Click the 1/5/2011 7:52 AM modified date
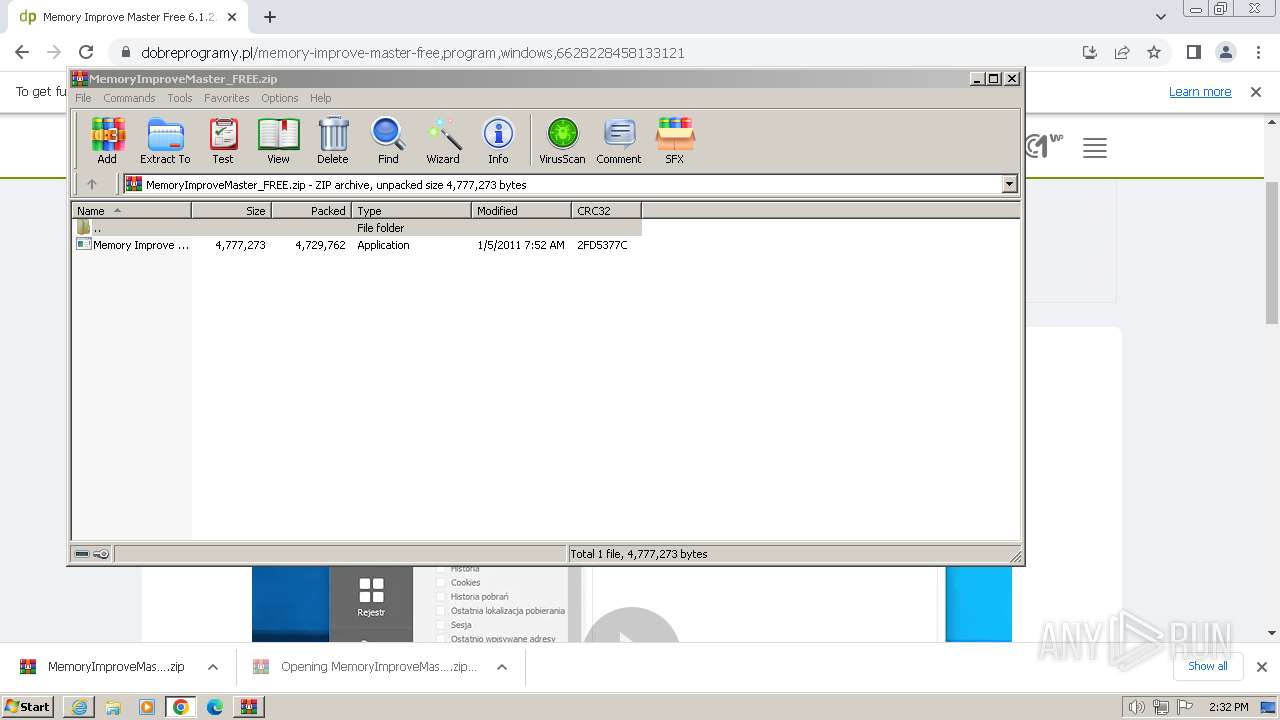 click(520, 245)
